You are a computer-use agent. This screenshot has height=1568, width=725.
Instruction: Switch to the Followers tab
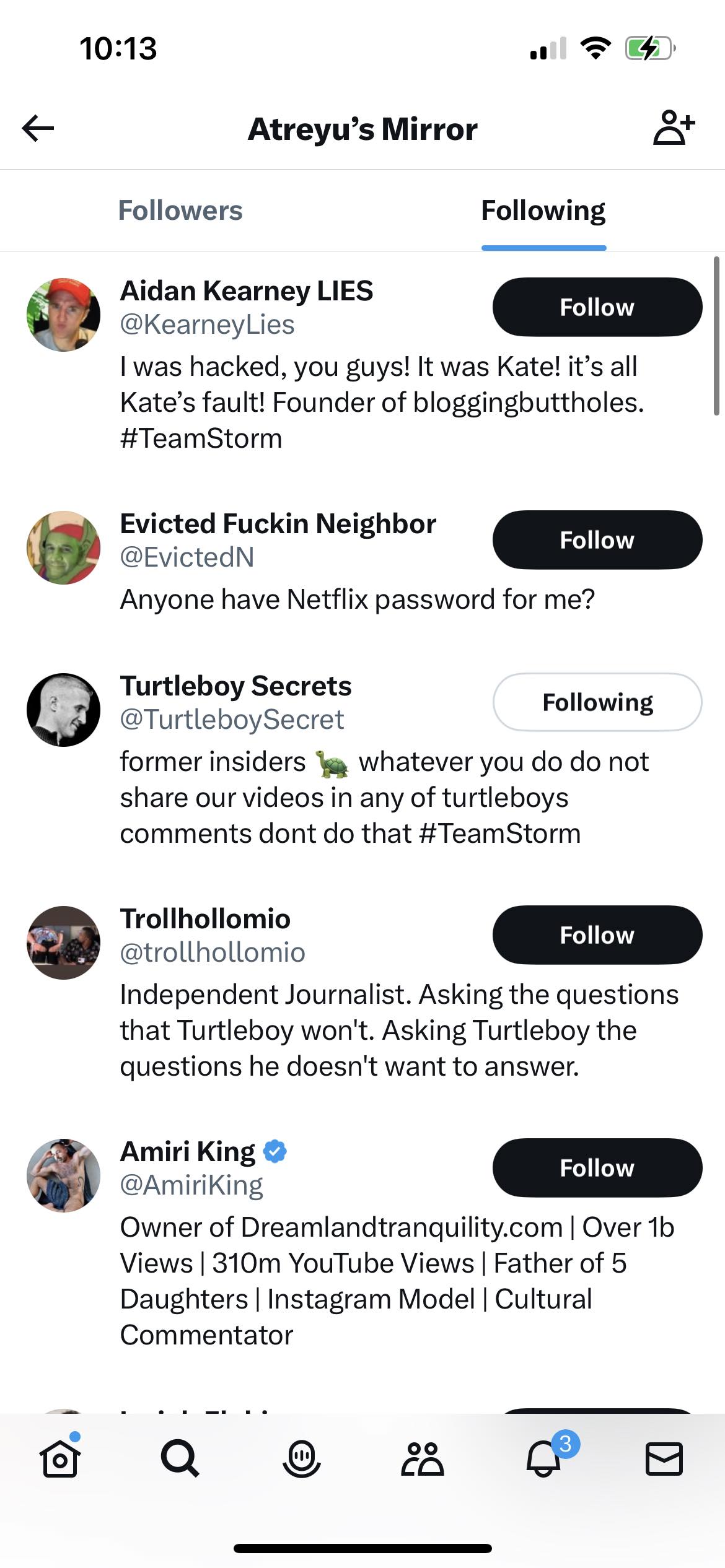tap(180, 211)
